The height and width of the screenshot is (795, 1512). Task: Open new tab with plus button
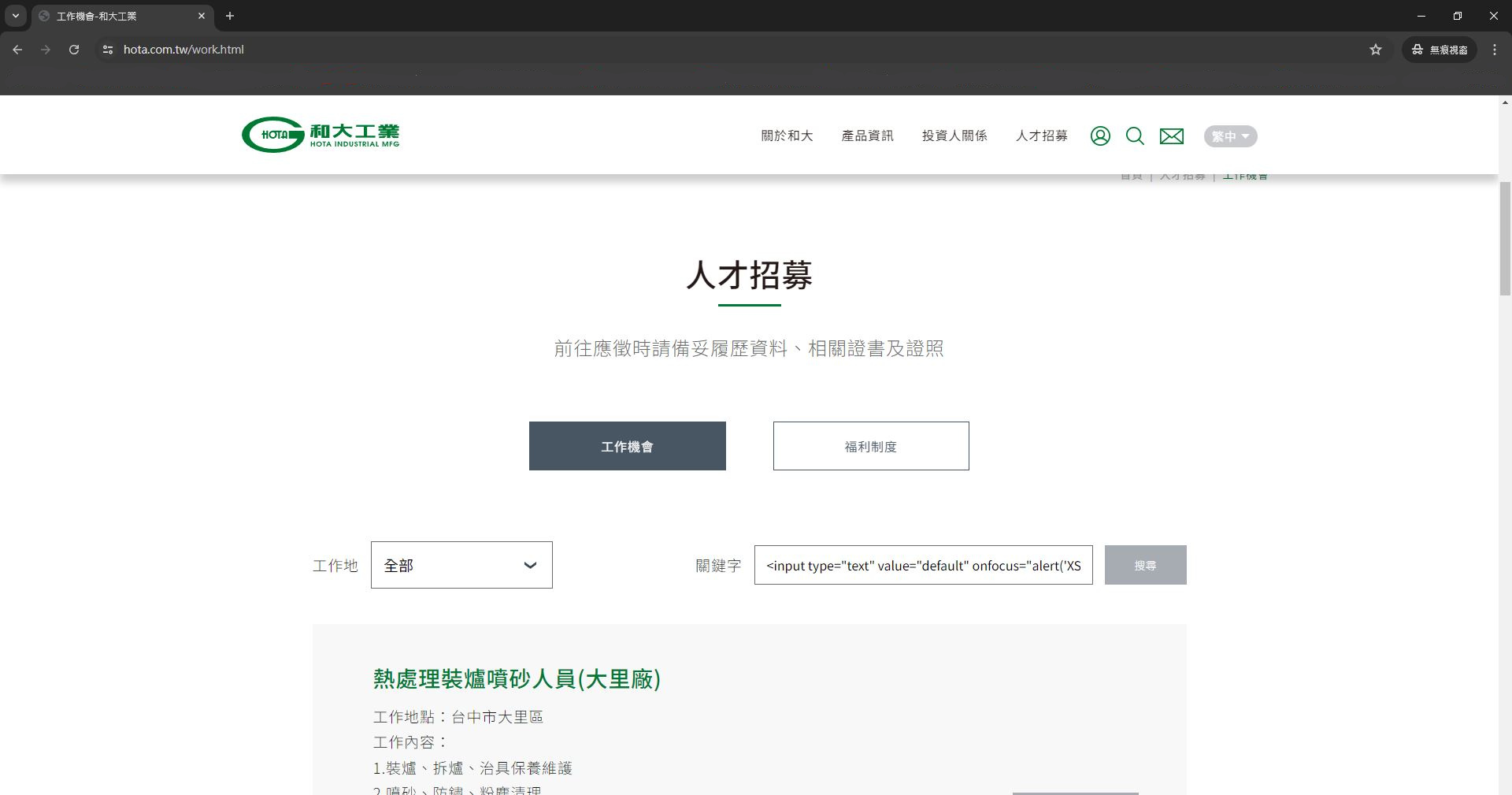(x=230, y=16)
